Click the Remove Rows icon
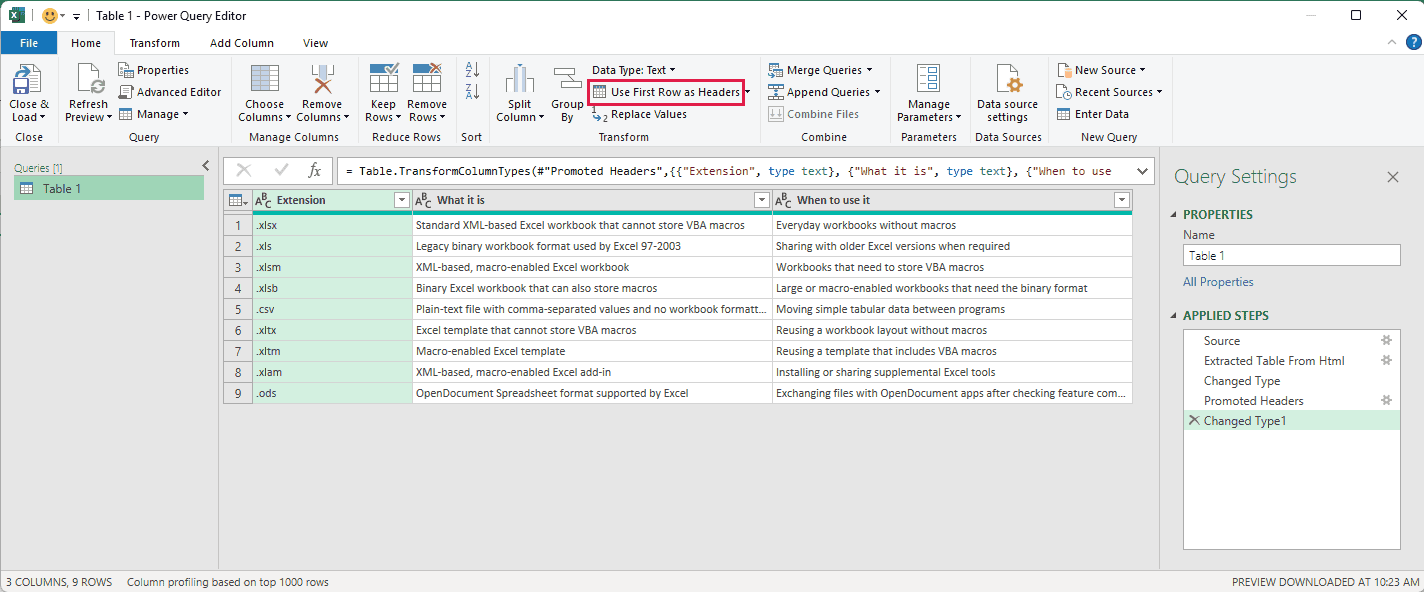The height and width of the screenshot is (592, 1424). click(x=427, y=79)
